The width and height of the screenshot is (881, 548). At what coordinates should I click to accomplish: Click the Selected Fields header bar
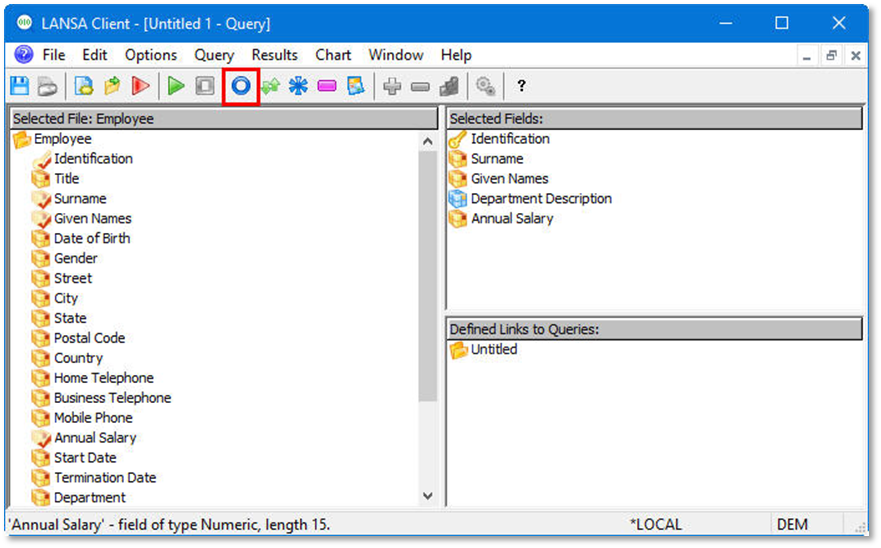[655, 119]
